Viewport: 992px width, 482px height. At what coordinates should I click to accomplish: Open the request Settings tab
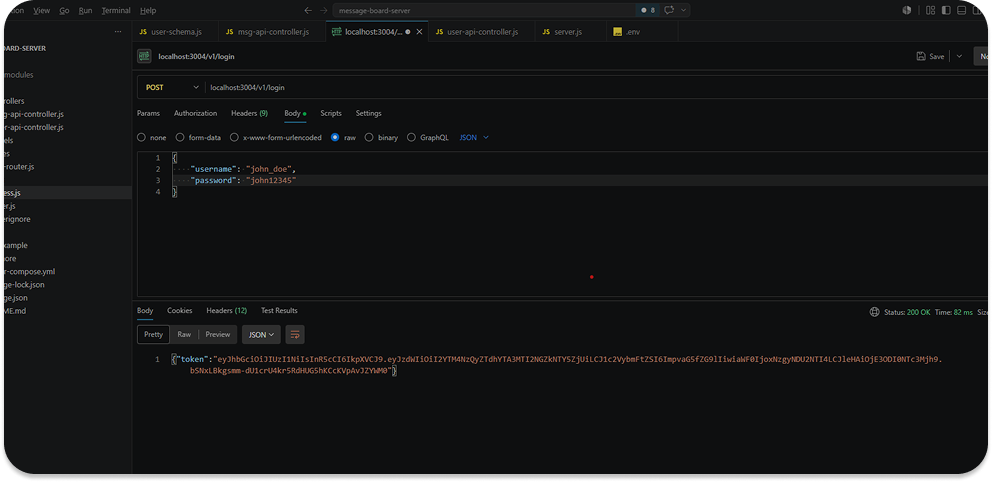[x=368, y=113]
